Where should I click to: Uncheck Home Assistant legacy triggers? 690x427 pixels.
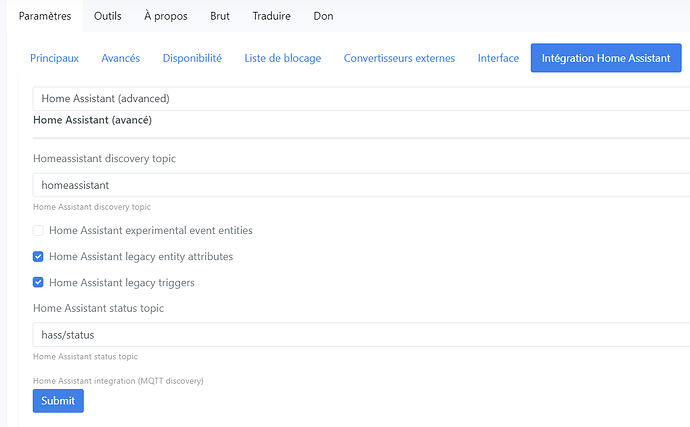38,283
